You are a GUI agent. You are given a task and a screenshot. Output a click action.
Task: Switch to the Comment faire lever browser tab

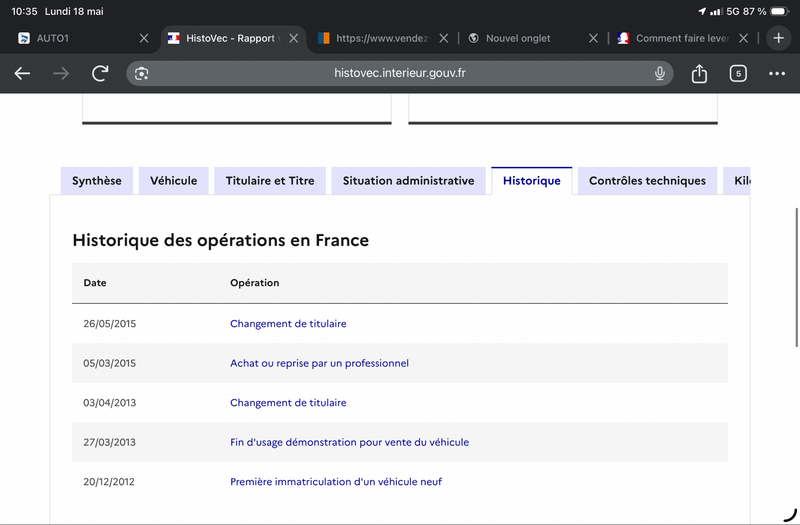pyautogui.click(x=673, y=38)
